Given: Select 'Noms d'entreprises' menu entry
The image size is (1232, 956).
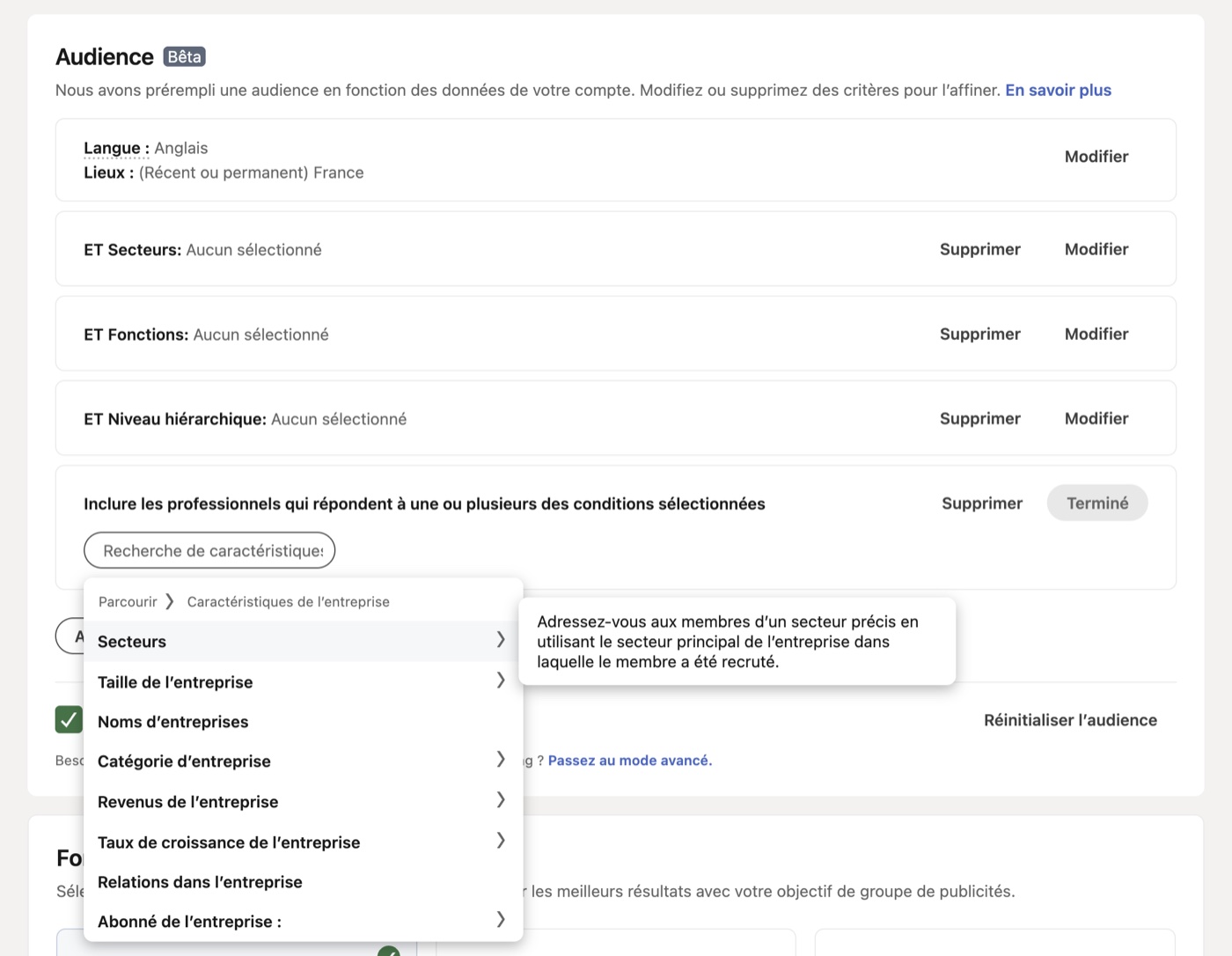Looking at the screenshot, I should (303, 722).
